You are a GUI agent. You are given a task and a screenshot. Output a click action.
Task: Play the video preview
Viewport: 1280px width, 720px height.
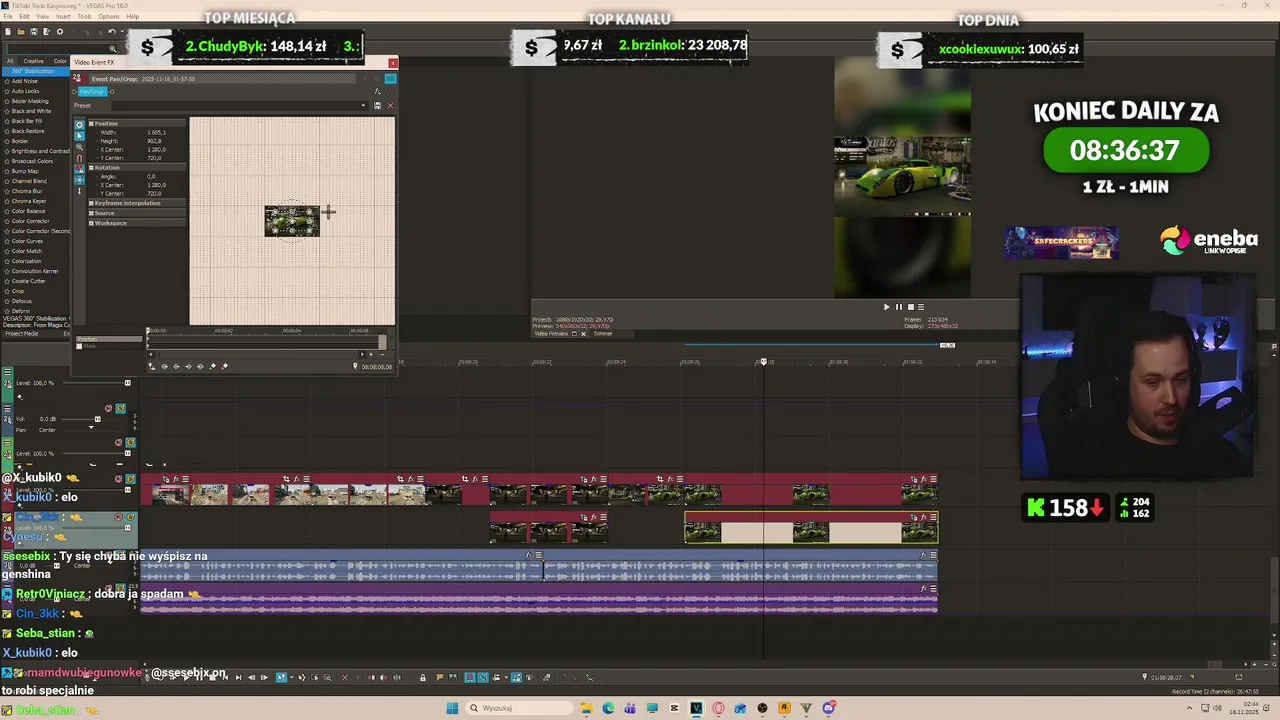pyautogui.click(x=886, y=307)
